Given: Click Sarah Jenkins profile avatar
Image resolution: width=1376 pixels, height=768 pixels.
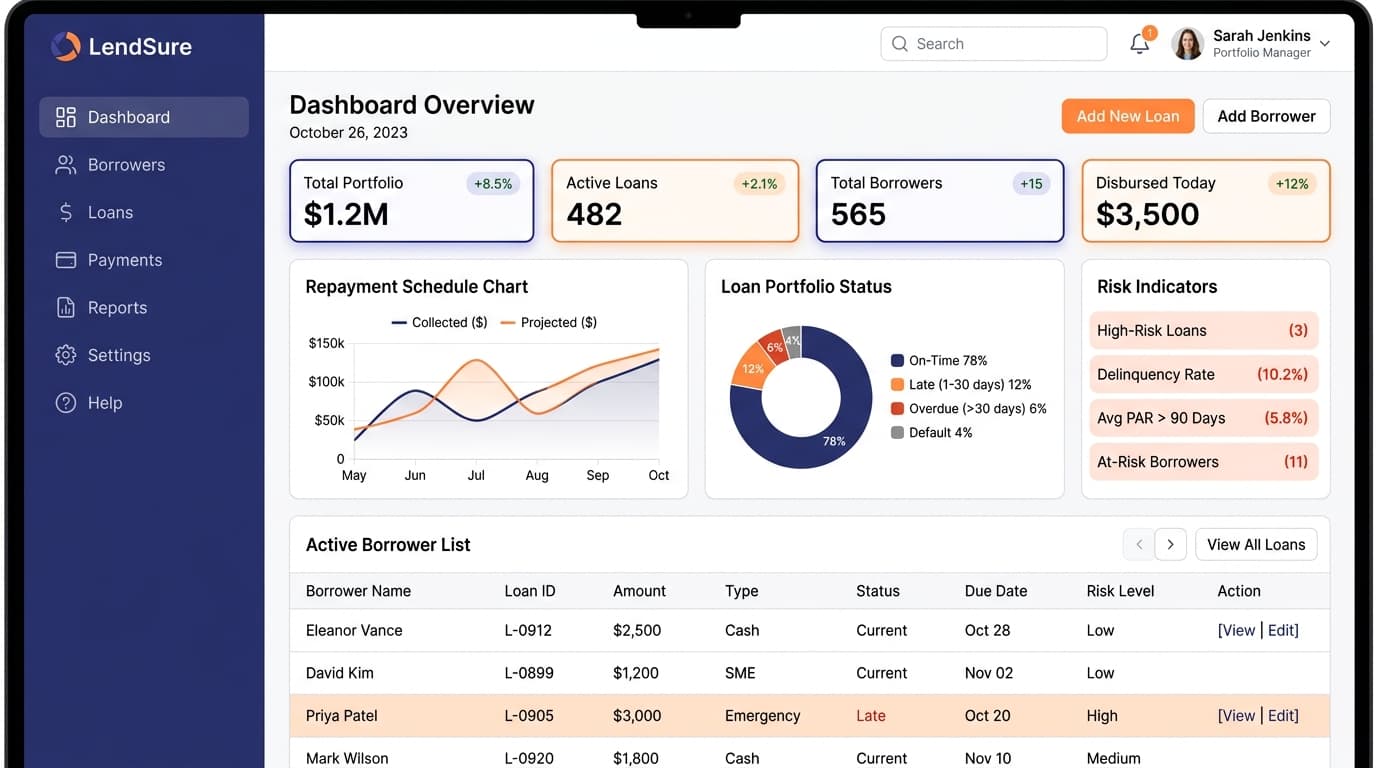Looking at the screenshot, I should [x=1187, y=44].
